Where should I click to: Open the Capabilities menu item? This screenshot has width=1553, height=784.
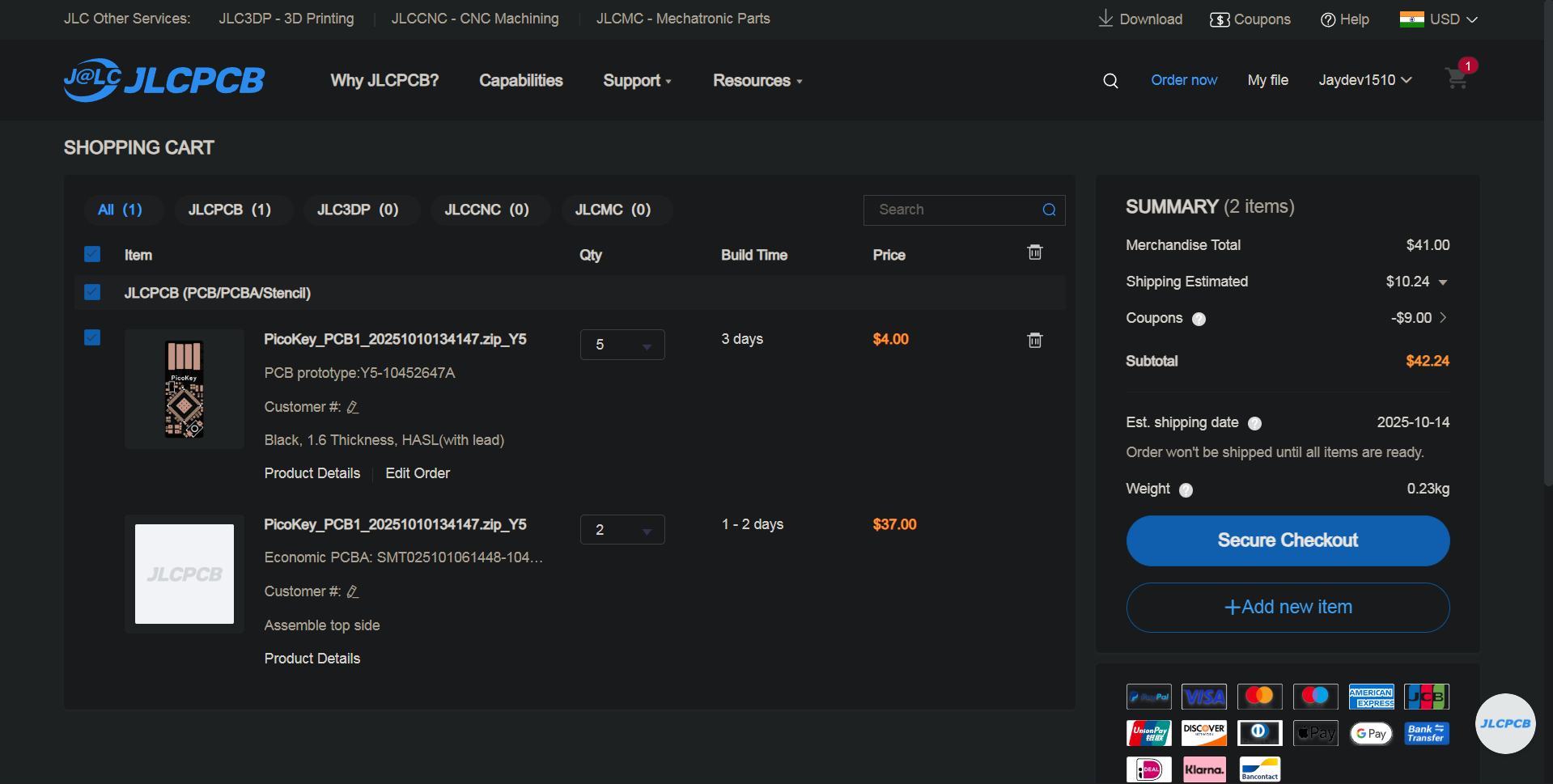pos(520,80)
